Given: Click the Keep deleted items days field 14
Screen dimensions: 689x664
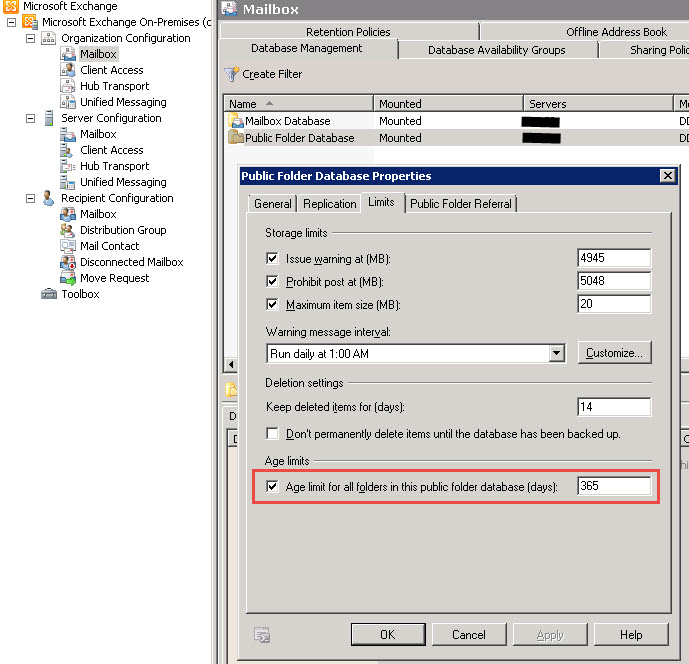Looking at the screenshot, I should point(614,406).
